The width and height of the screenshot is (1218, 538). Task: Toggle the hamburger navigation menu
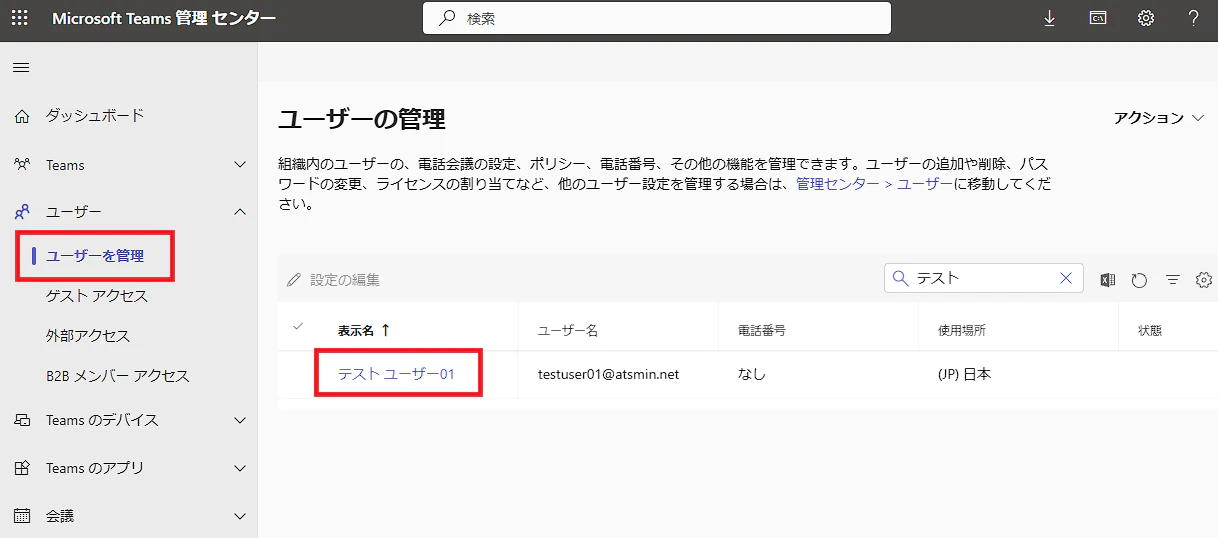click(x=21, y=68)
